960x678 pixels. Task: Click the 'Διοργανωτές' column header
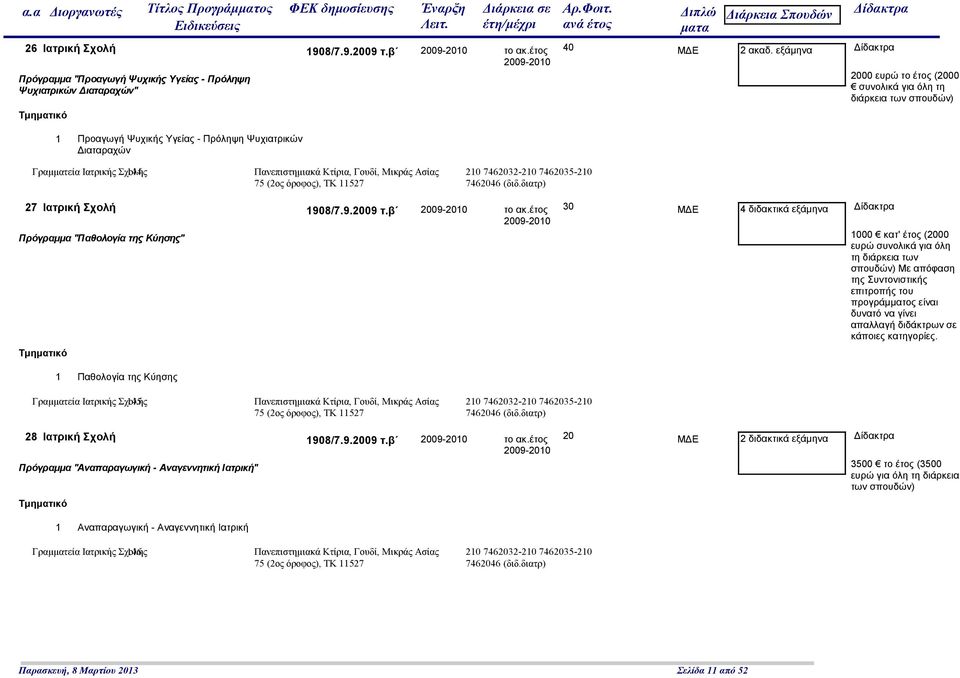pos(86,12)
